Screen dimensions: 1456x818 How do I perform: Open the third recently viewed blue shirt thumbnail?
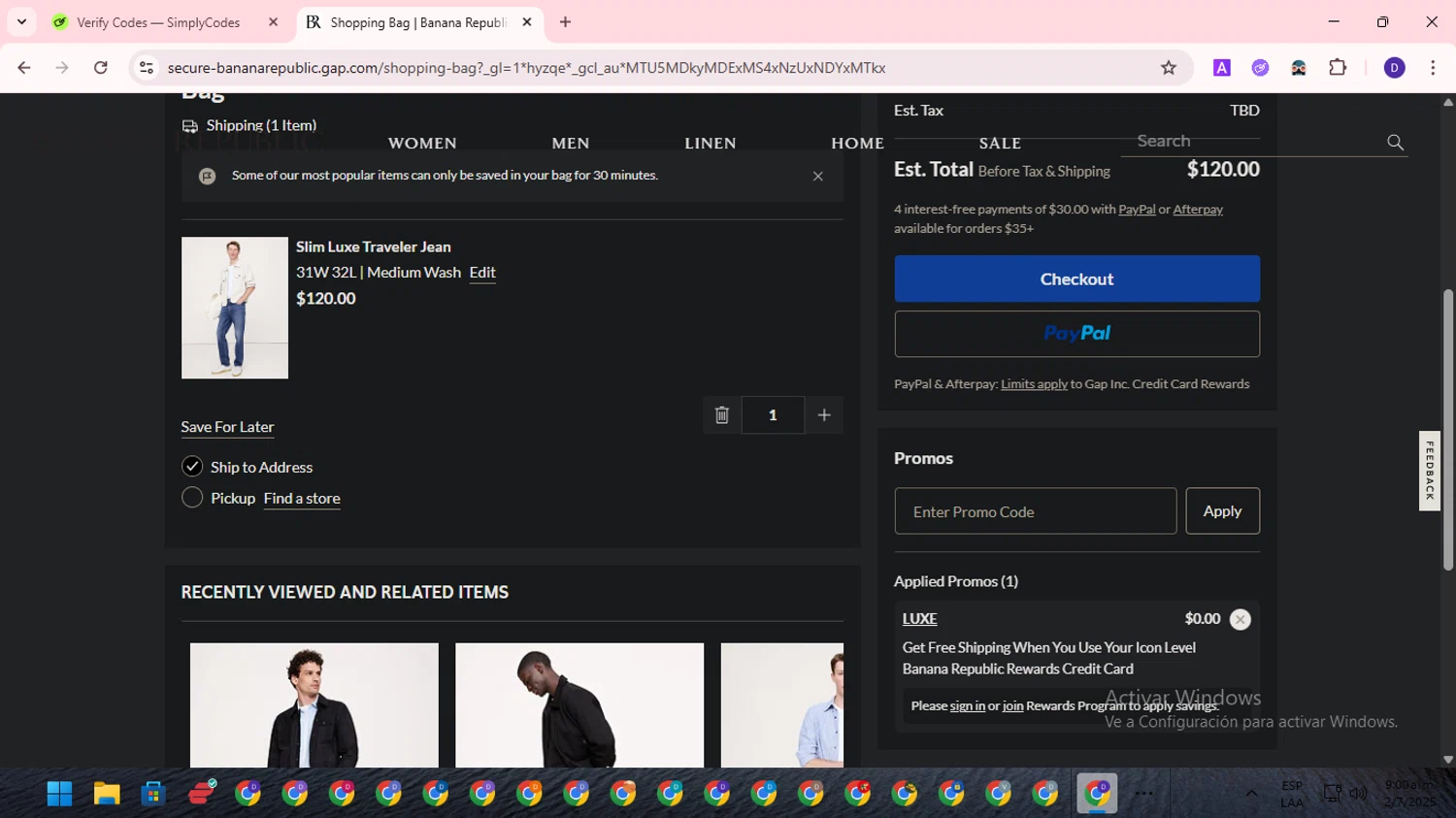782,705
